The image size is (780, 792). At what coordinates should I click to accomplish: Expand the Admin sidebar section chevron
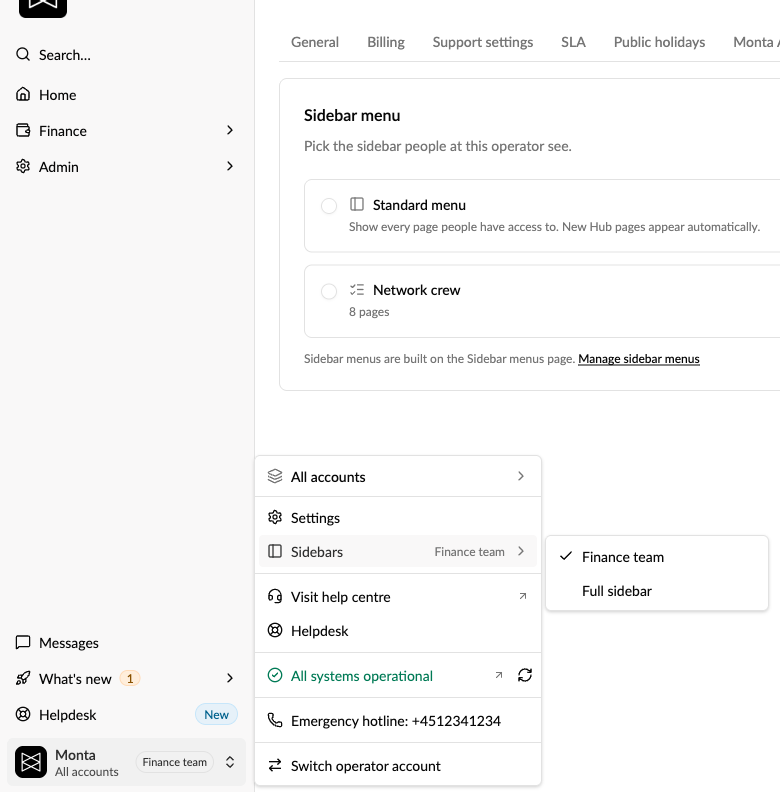pos(230,166)
